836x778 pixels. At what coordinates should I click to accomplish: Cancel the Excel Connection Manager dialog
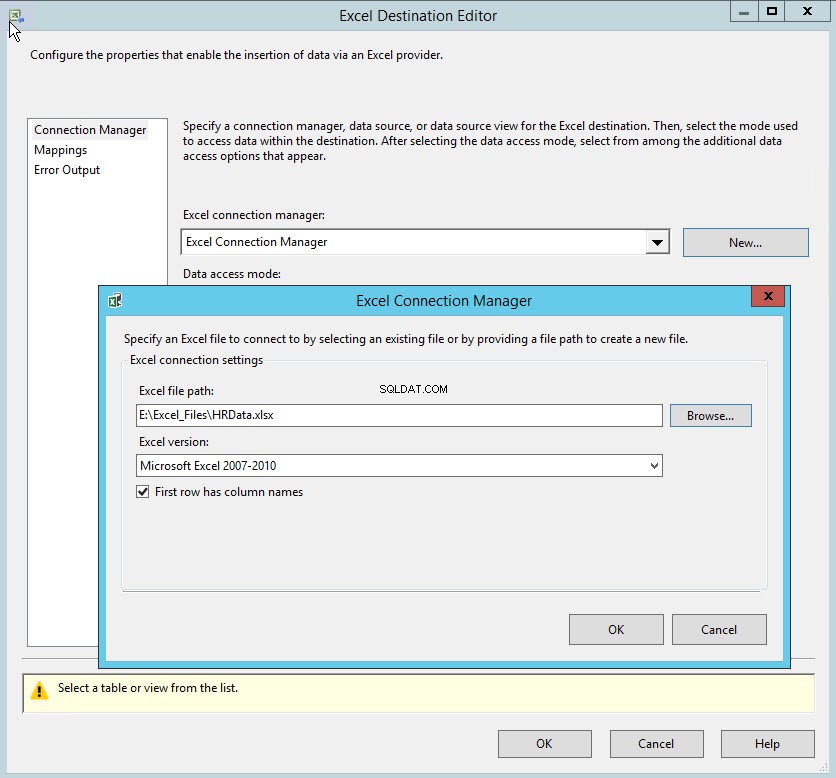pos(719,629)
